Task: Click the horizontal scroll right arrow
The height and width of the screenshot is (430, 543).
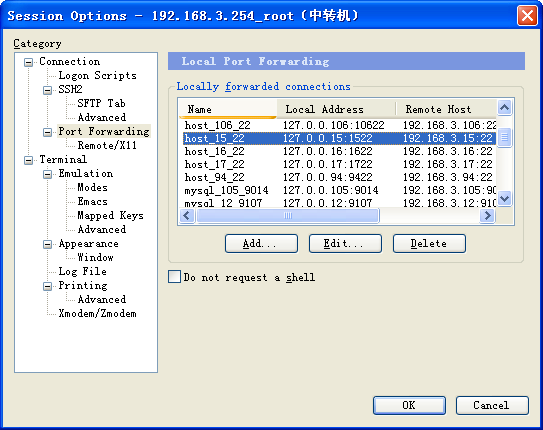Action: (x=488, y=216)
